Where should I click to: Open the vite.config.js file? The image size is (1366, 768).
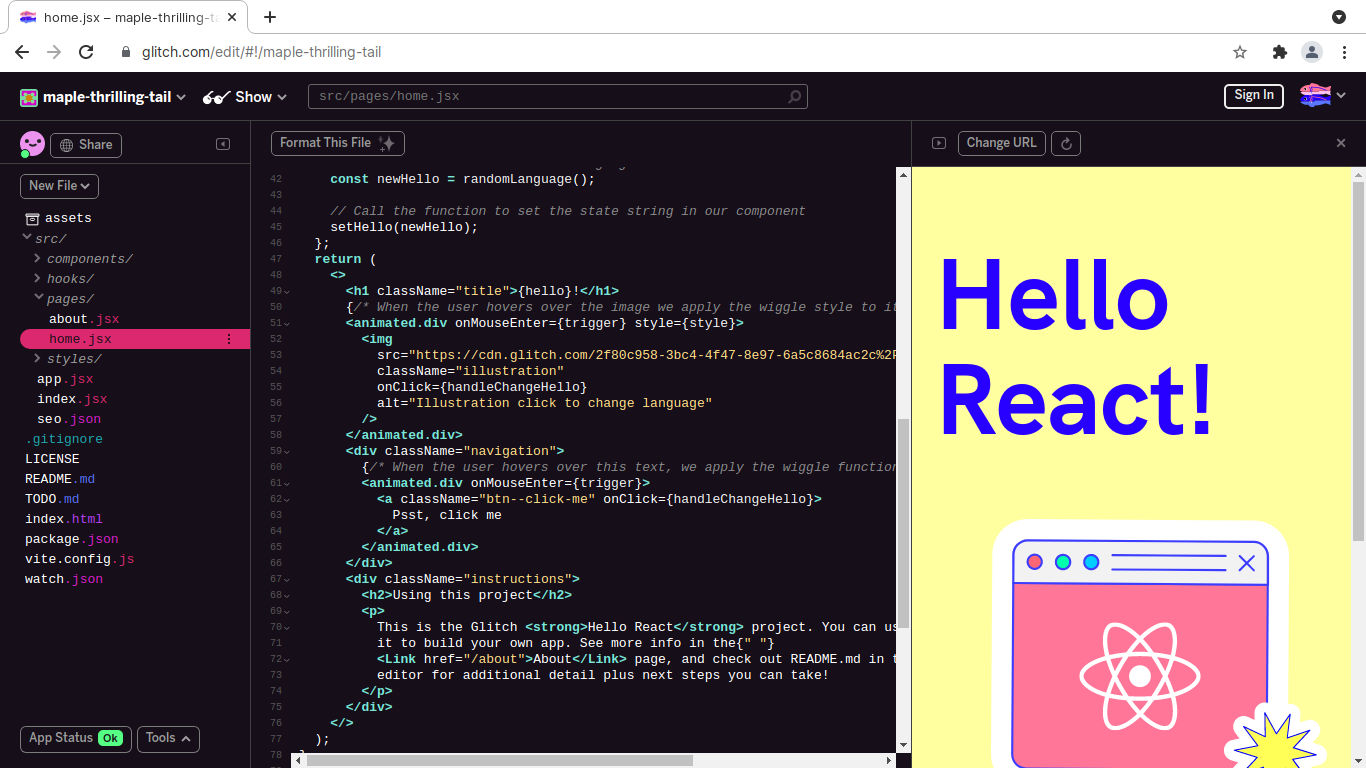pos(79,559)
